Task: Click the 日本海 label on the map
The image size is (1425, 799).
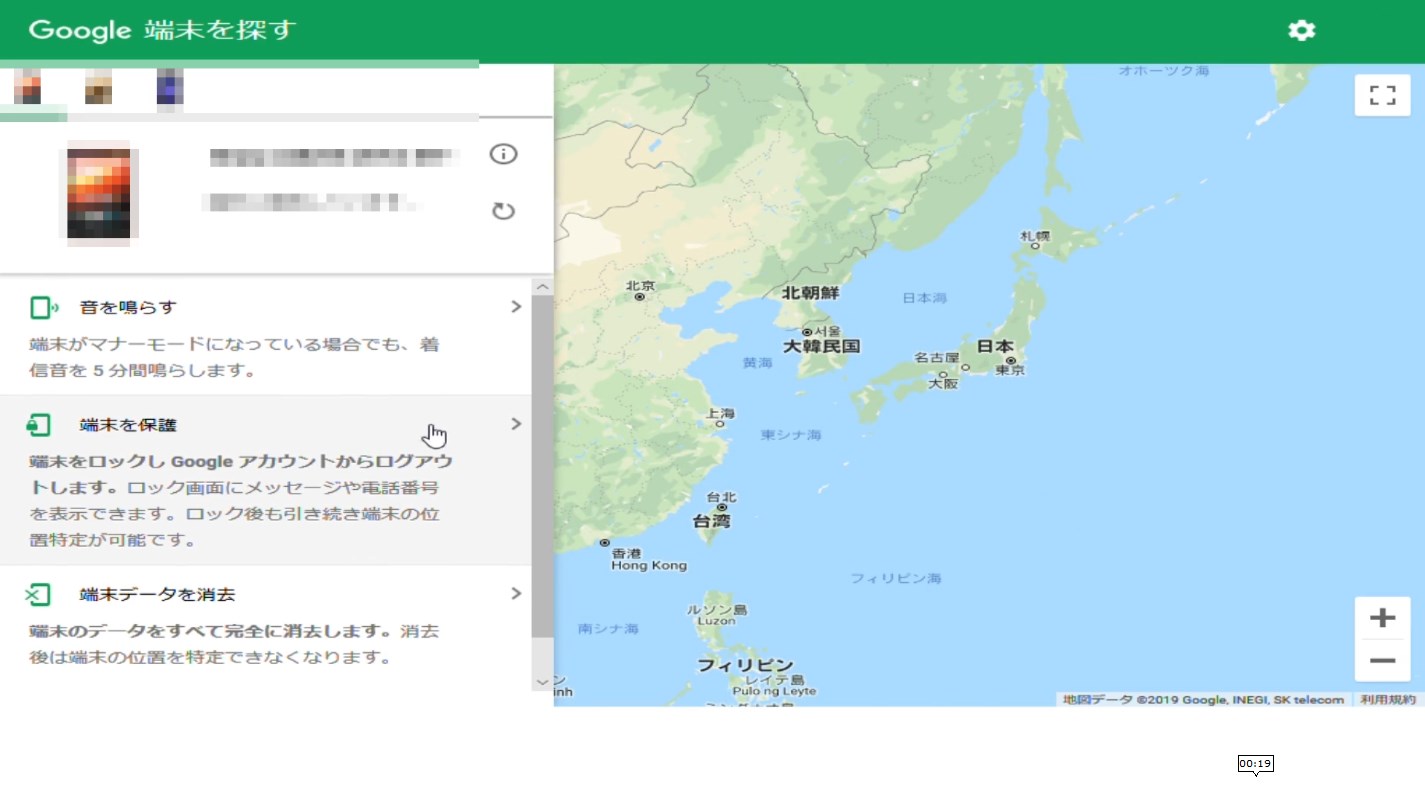Action: [924, 298]
